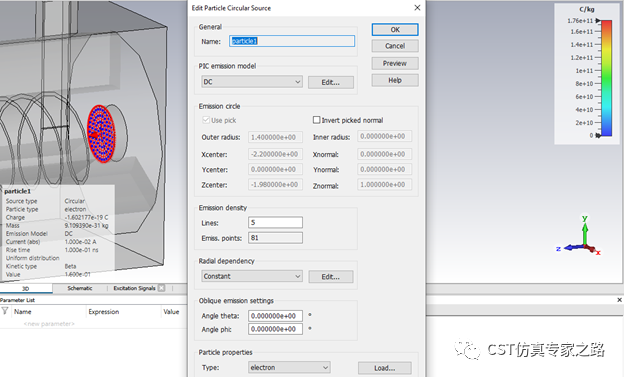The width and height of the screenshot is (624, 377).
Task: Switch to the Schematic tab
Action: [80, 288]
